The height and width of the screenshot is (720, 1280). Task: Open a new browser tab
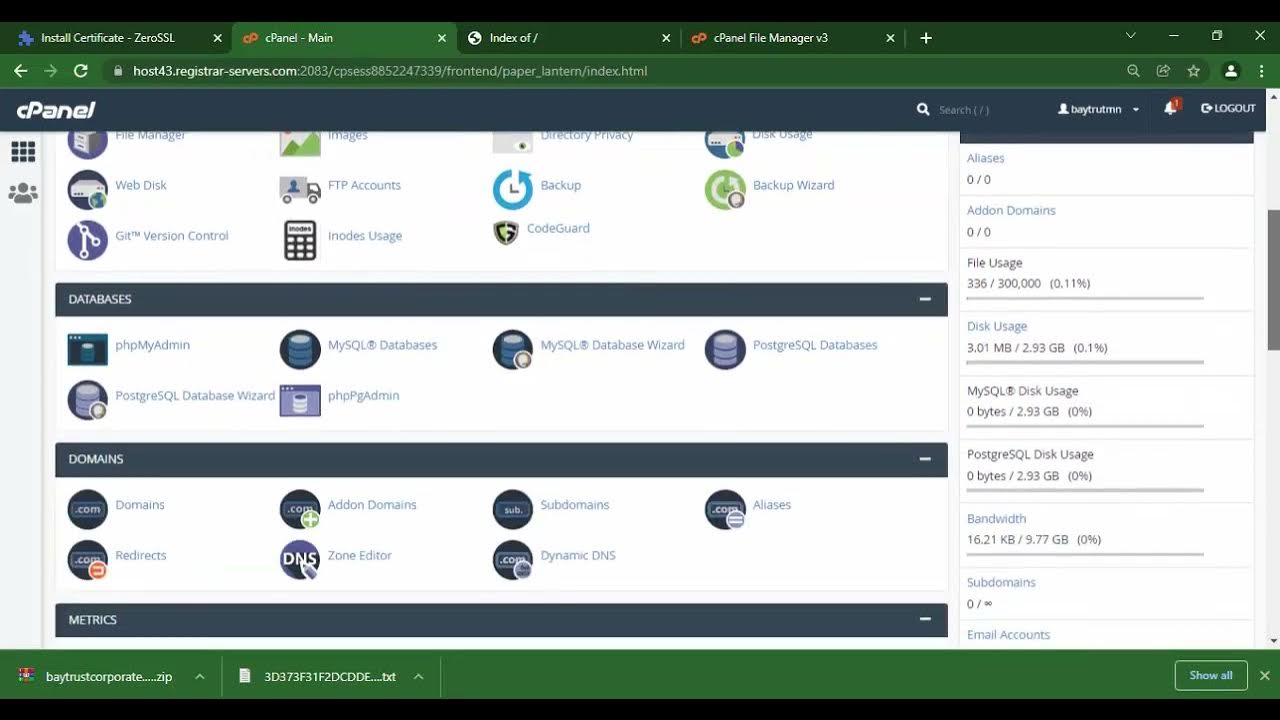click(926, 38)
